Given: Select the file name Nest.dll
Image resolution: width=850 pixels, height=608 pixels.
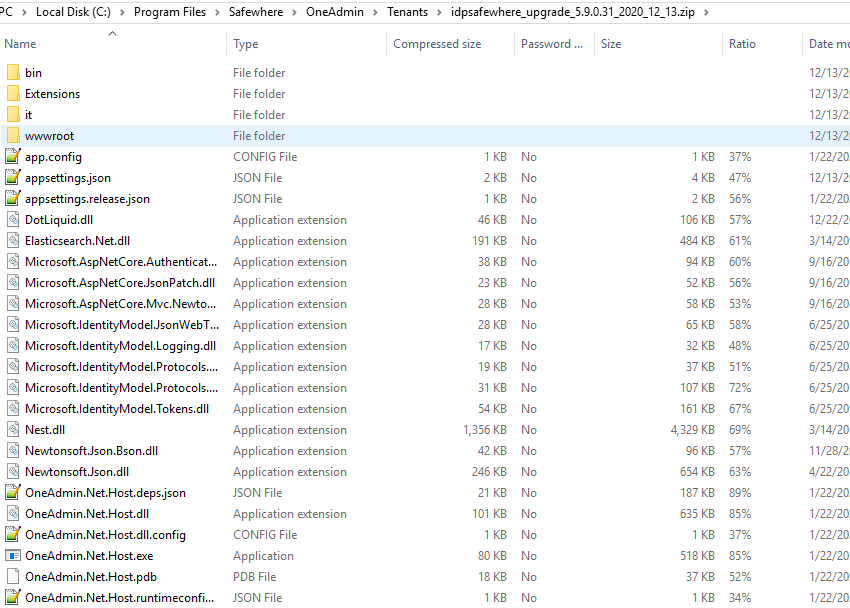Looking at the screenshot, I should (45, 430).
